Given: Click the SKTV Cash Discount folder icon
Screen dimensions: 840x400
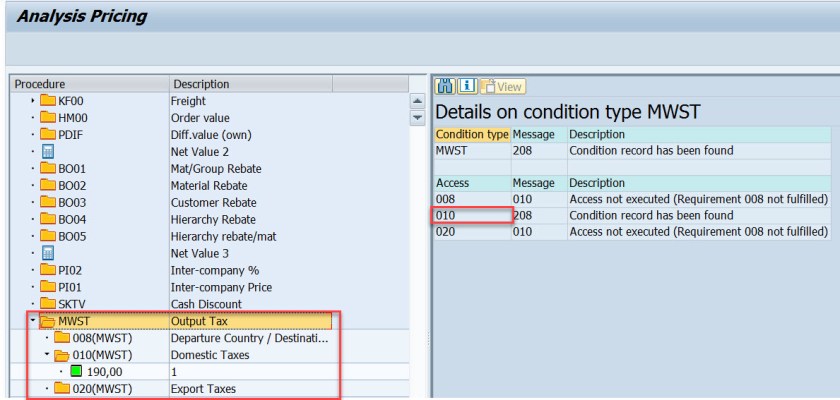Looking at the screenshot, I should tap(48, 304).
